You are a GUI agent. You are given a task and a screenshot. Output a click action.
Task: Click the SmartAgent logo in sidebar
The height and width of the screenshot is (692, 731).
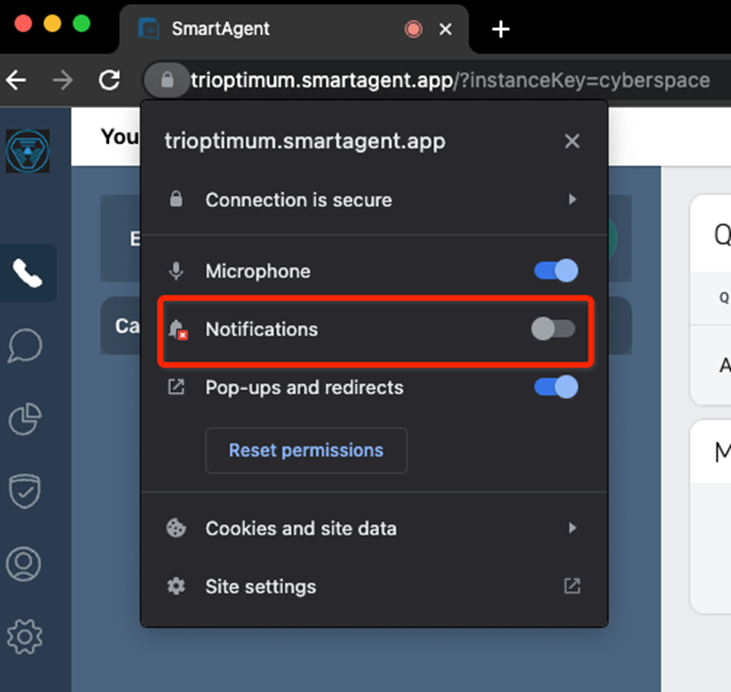[27, 151]
